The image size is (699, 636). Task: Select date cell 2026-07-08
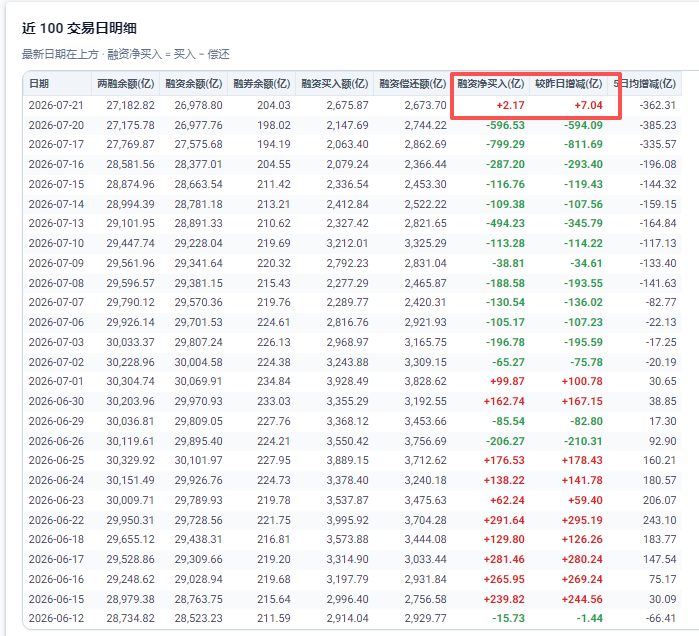click(x=56, y=283)
